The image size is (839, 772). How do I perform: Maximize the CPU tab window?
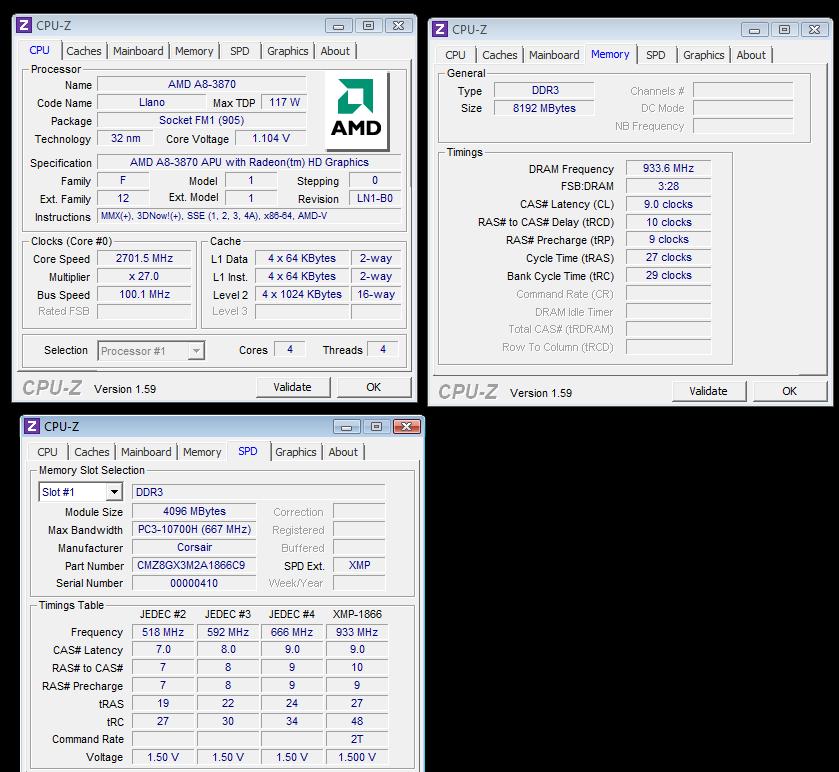point(368,26)
